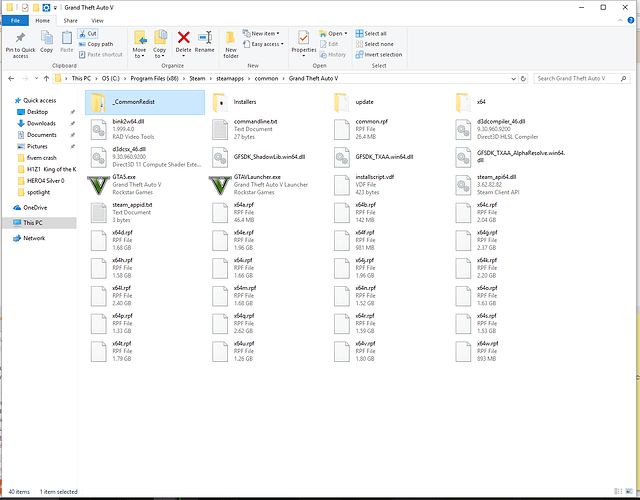Click Steam in the address path
Viewport: 640px width, 500px height.
[197, 78]
